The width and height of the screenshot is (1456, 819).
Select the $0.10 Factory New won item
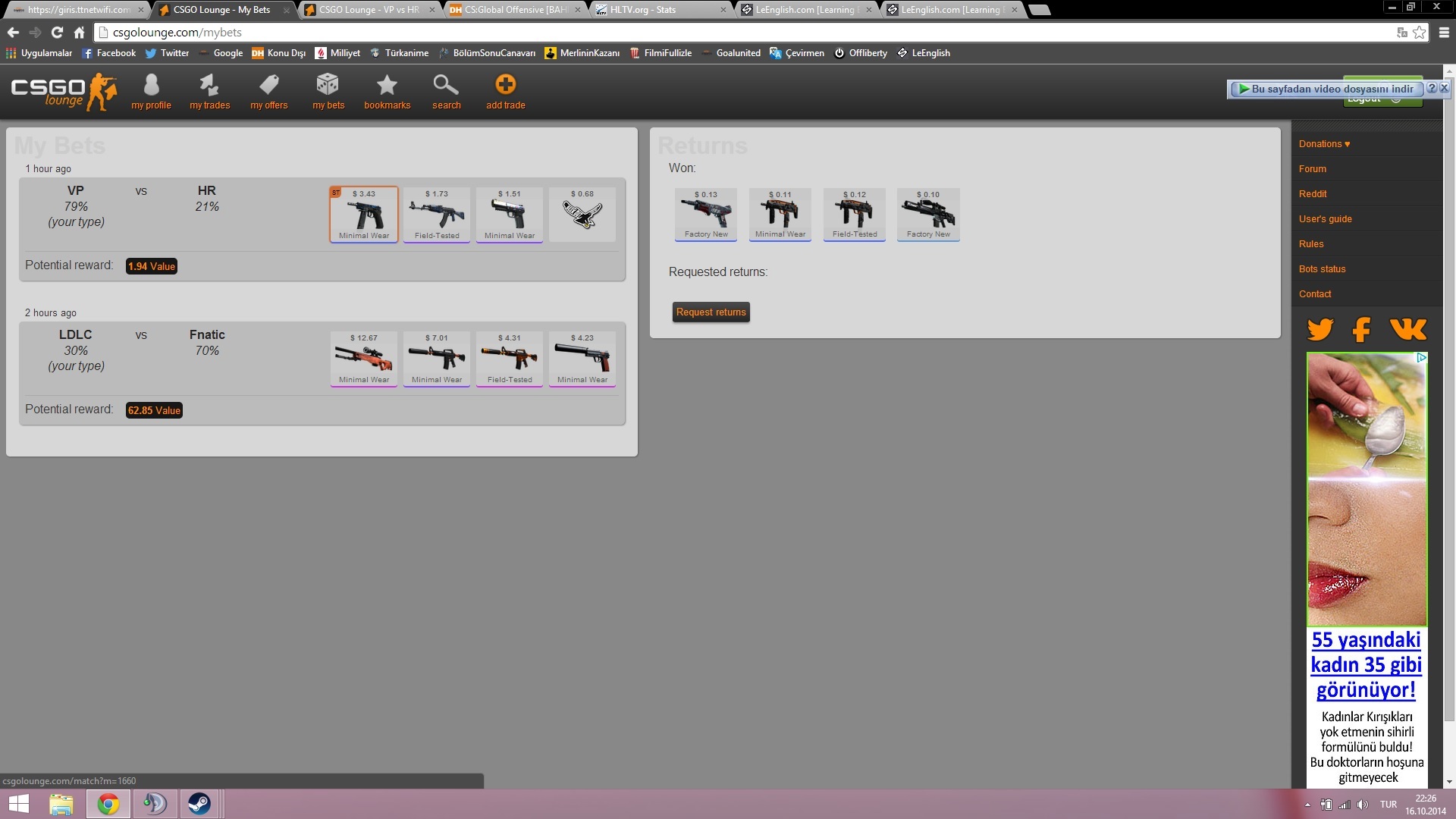coord(928,215)
